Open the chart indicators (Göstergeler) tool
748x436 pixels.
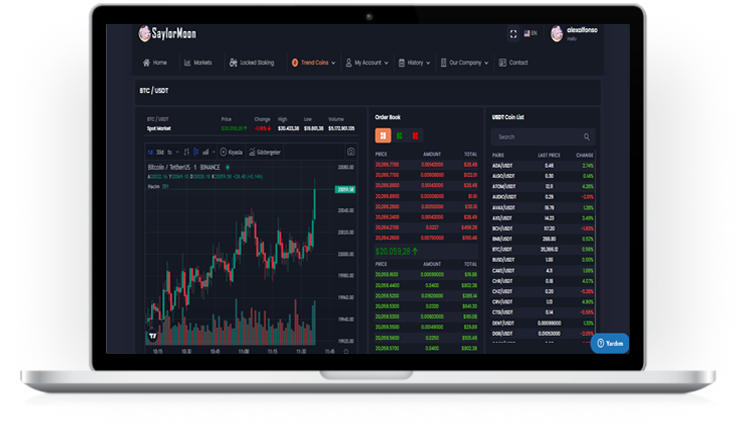(262, 152)
